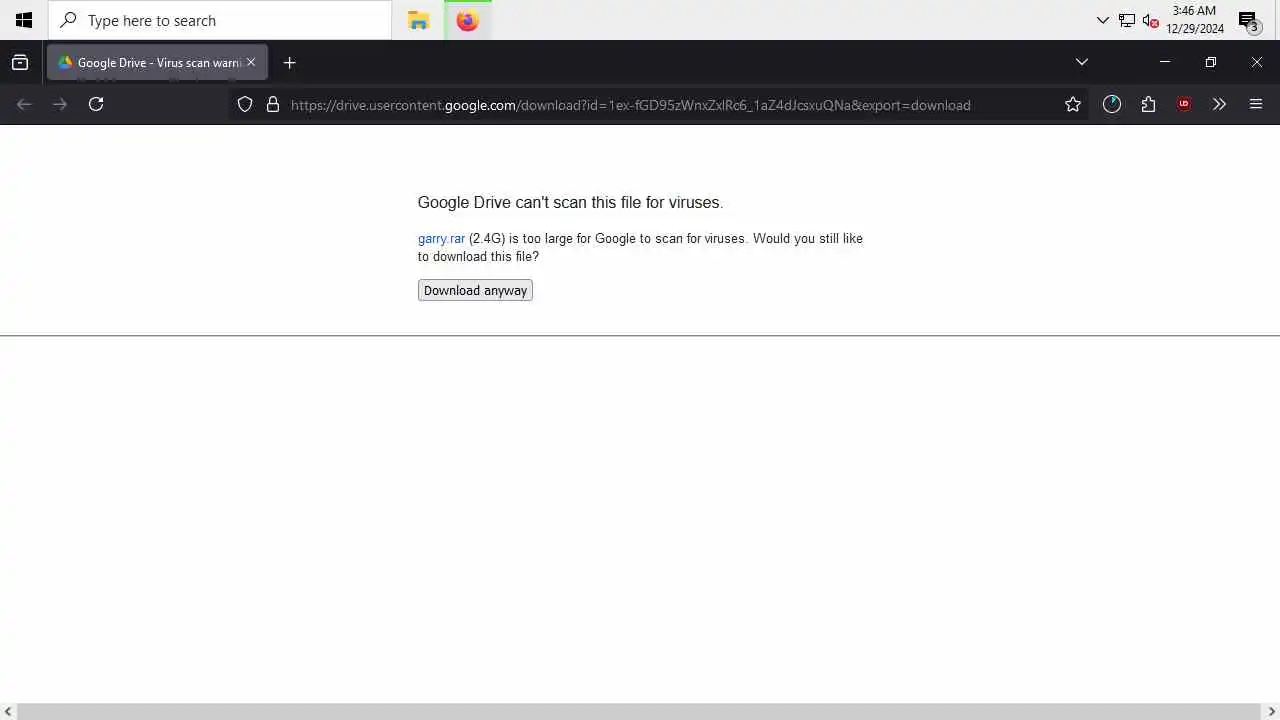Click horizontal scrollbar left arrow
Screen dimensions: 1280x720
pos(8,712)
